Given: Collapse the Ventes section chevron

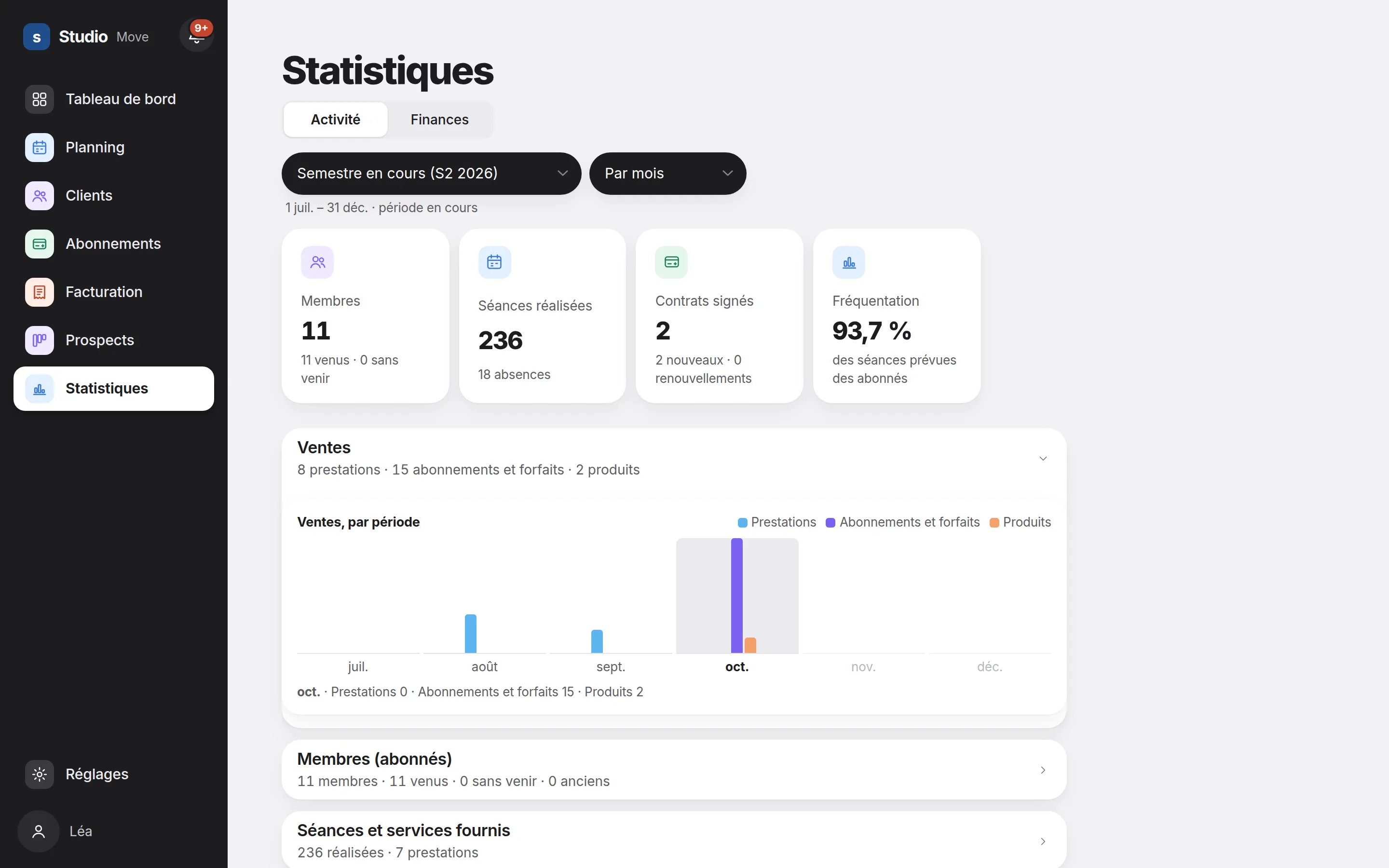Looking at the screenshot, I should click(1043, 458).
